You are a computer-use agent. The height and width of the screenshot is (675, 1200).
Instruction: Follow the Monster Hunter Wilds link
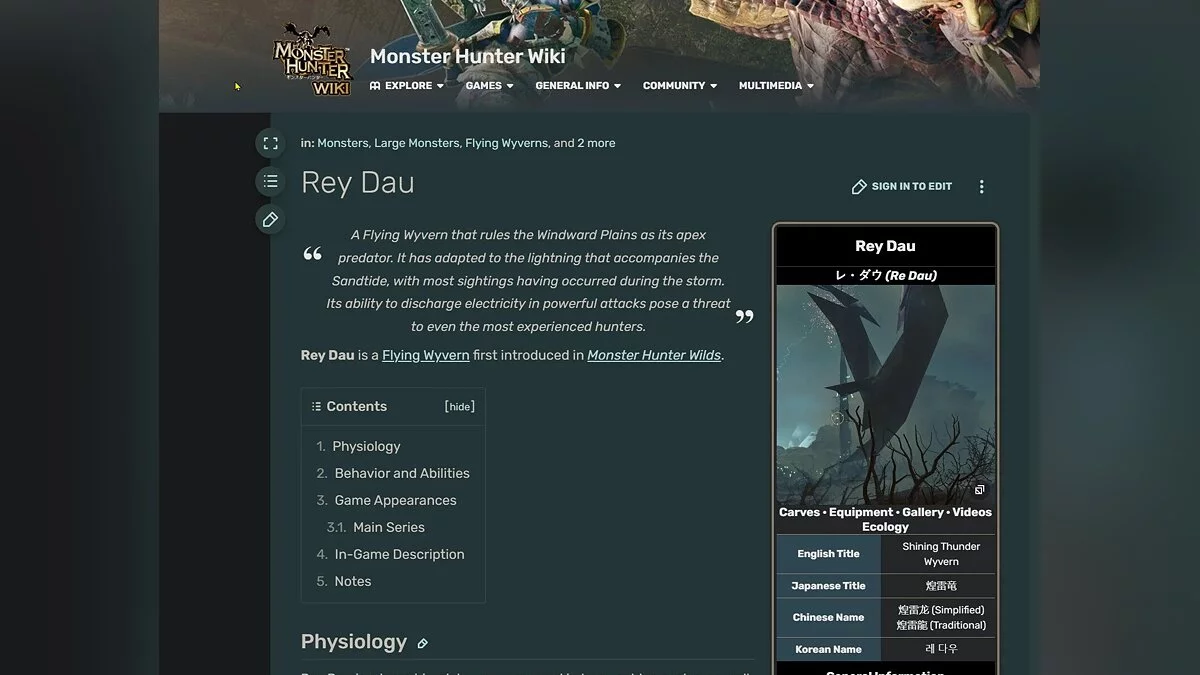click(654, 355)
